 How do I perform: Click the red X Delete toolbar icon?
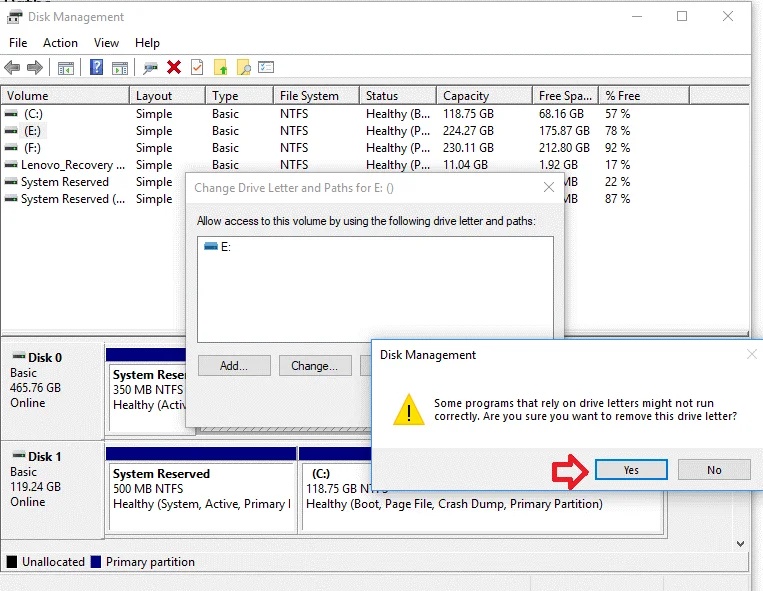click(174, 67)
